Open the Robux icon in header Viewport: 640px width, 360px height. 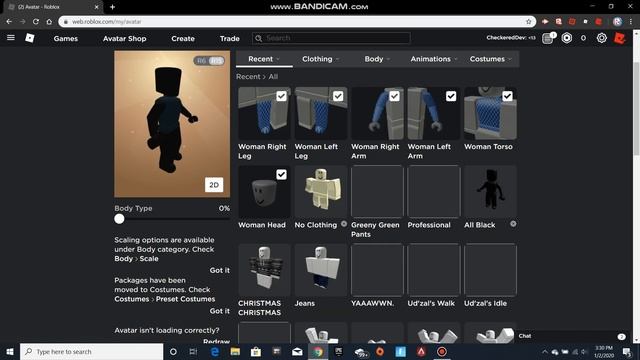pos(567,38)
